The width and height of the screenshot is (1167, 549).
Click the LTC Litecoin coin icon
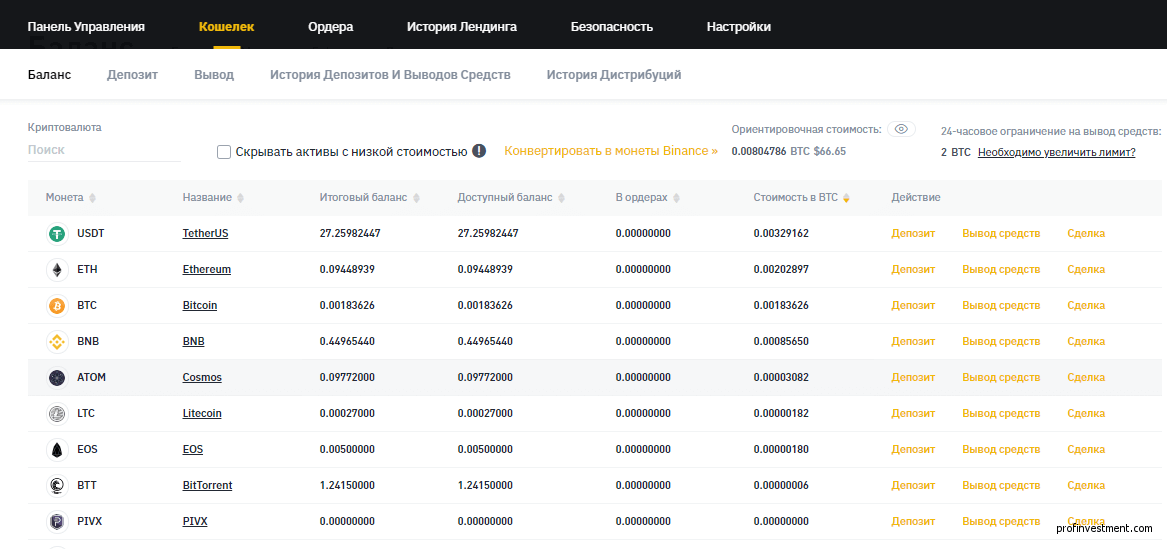57,414
